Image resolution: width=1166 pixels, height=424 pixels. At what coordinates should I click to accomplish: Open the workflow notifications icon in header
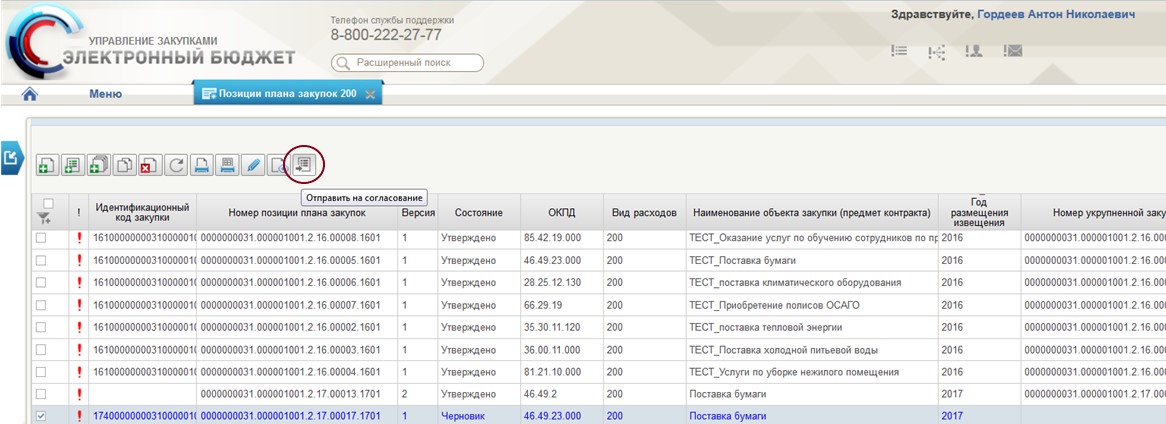pyautogui.click(x=936, y=52)
